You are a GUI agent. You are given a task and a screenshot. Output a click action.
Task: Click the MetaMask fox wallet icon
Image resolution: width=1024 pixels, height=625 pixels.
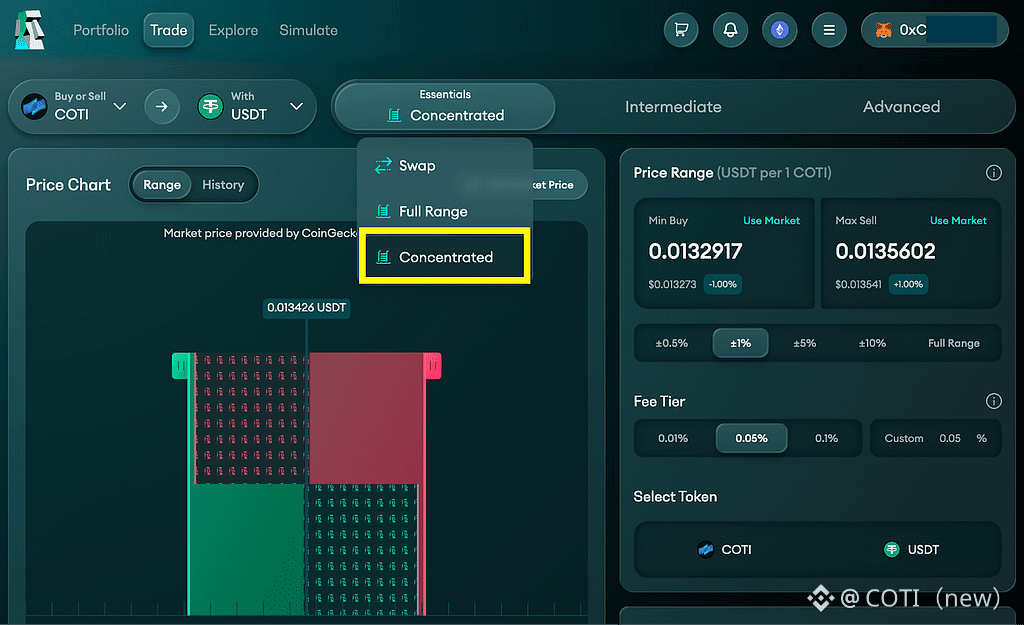[x=884, y=30]
